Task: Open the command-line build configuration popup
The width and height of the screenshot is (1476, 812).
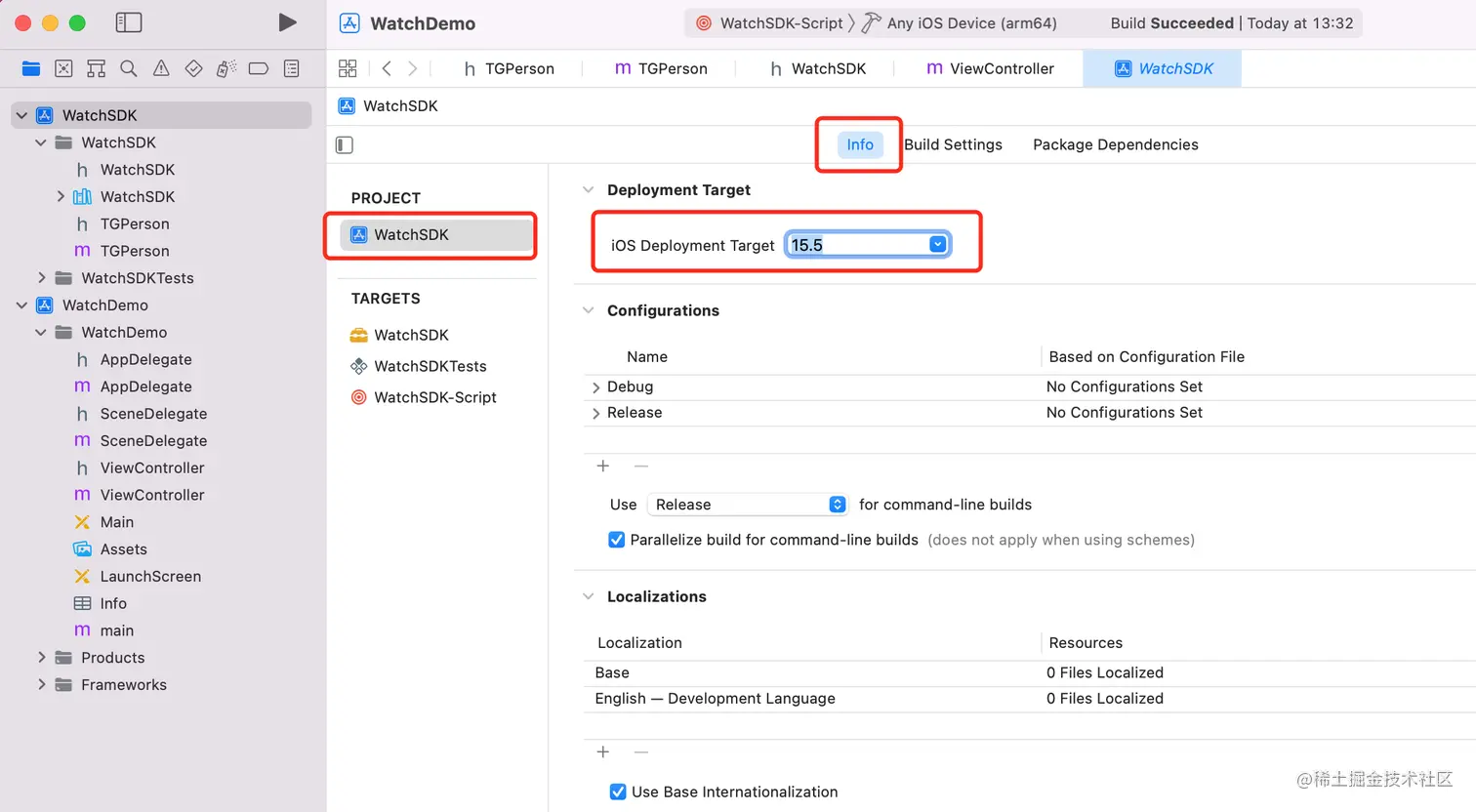Action: point(748,505)
